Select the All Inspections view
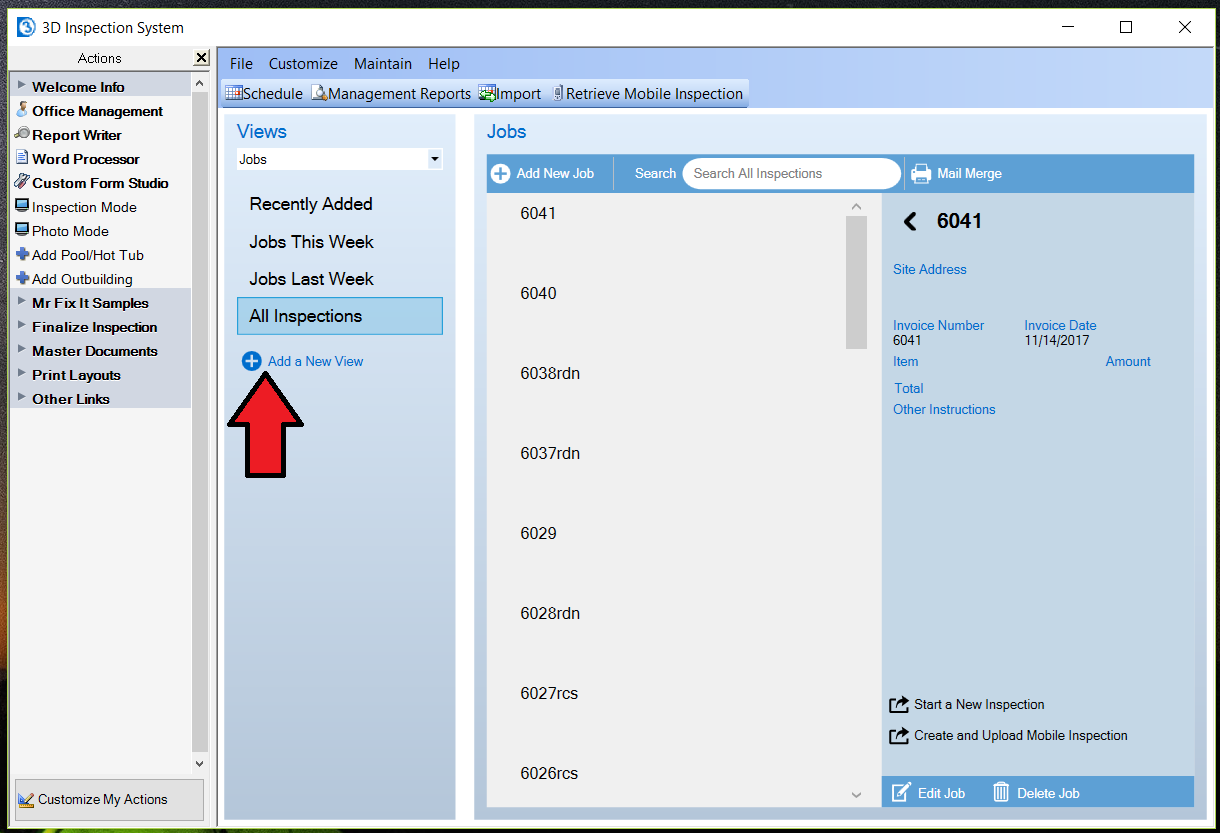 [340, 316]
